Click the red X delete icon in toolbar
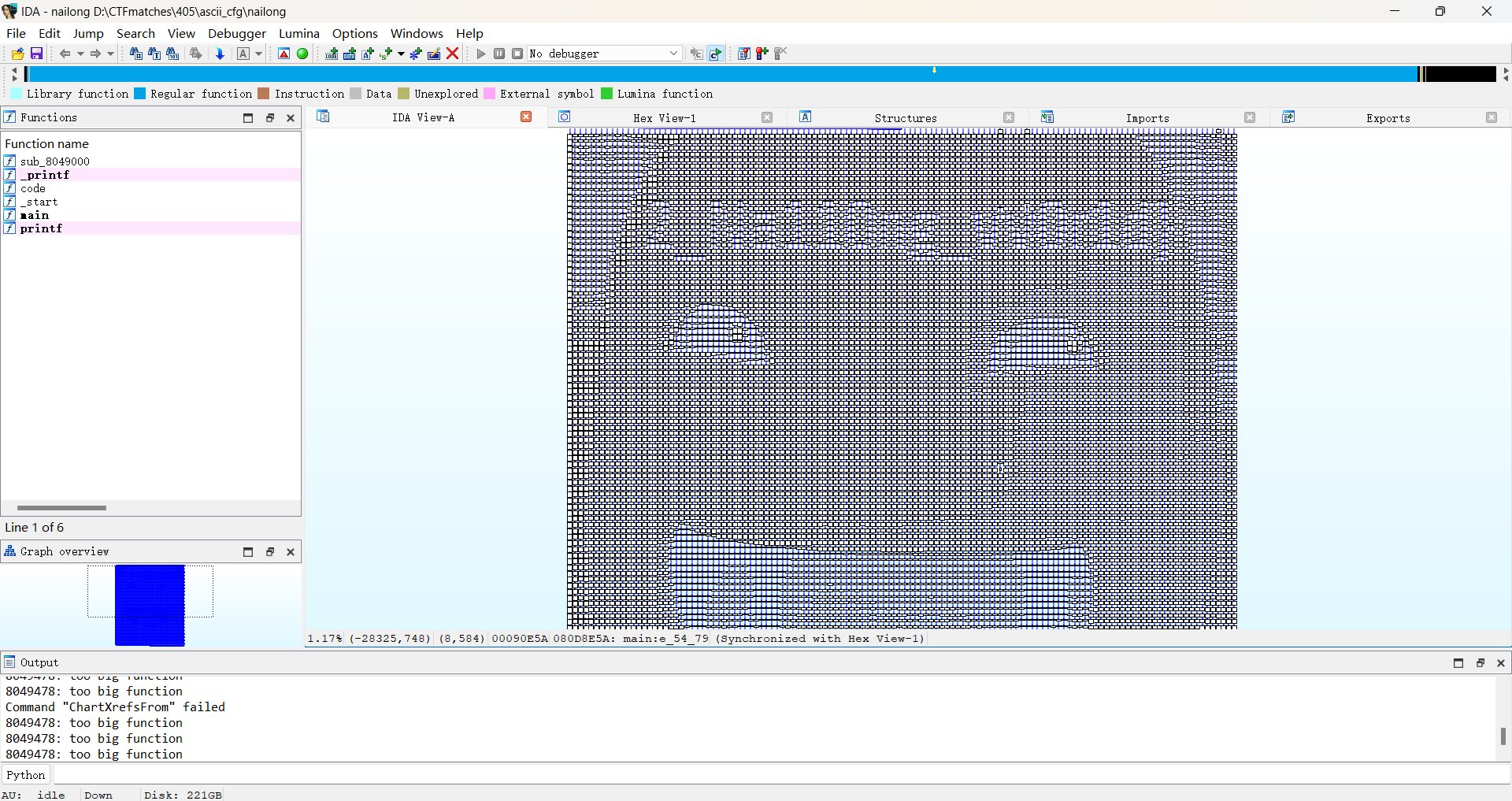The width and height of the screenshot is (1512, 801). [453, 54]
